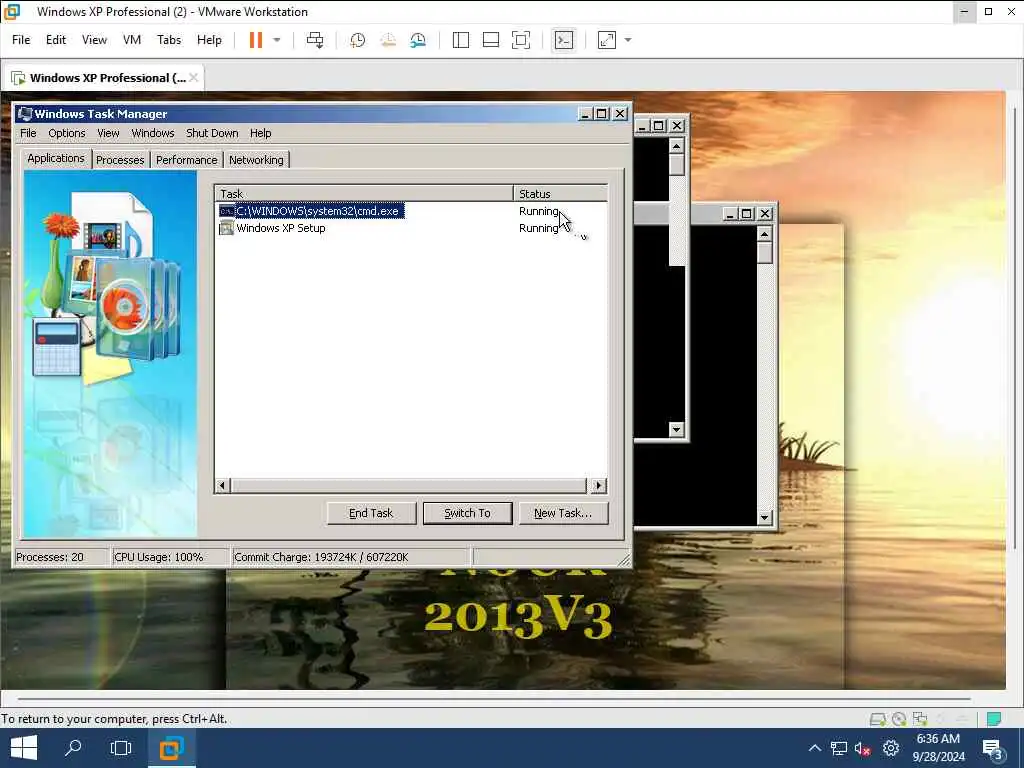This screenshot has height=768, width=1024.
Task: Open the VMware View menu
Action: pos(94,40)
